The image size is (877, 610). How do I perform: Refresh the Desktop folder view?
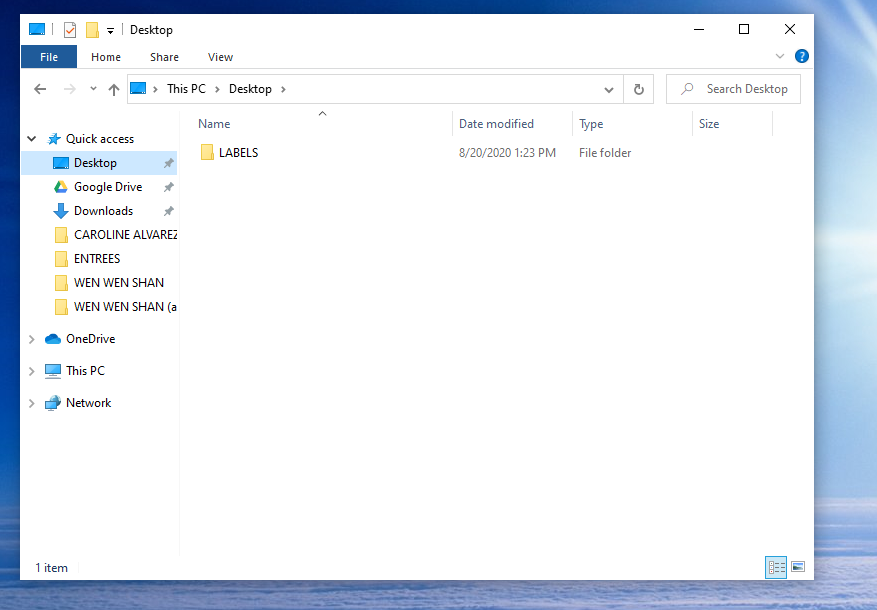[639, 89]
